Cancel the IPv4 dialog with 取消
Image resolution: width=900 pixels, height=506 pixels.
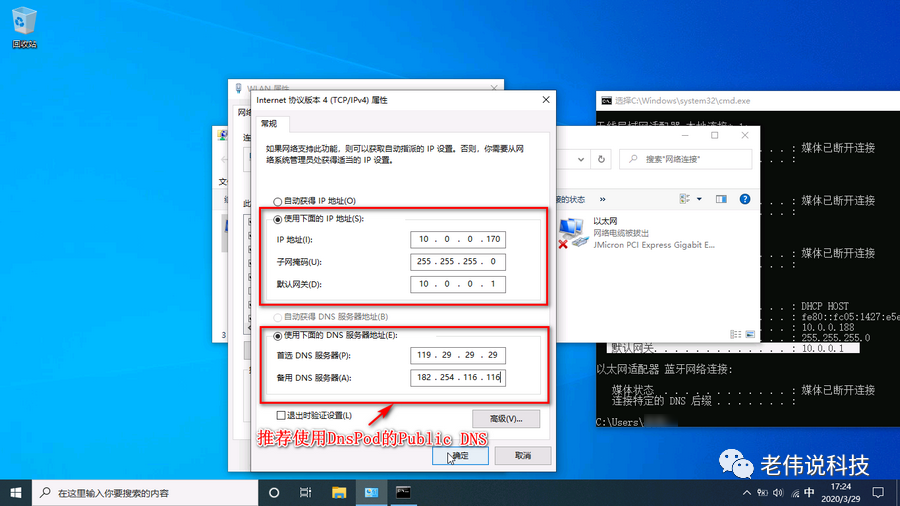523,456
